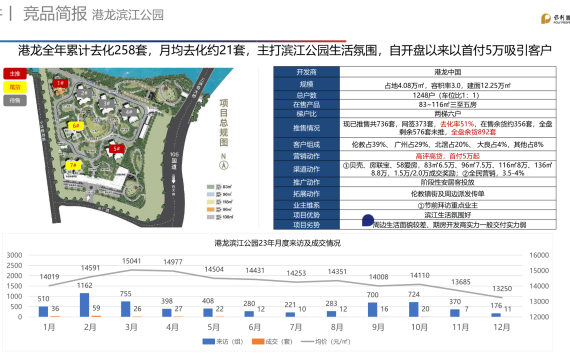Click the red 主推 legend tag
570x360 pixels.
pyautogui.click(x=15, y=74)
